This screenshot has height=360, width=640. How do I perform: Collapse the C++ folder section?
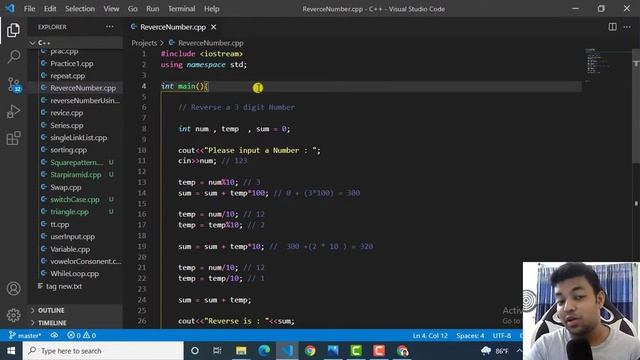pos(75,42)
